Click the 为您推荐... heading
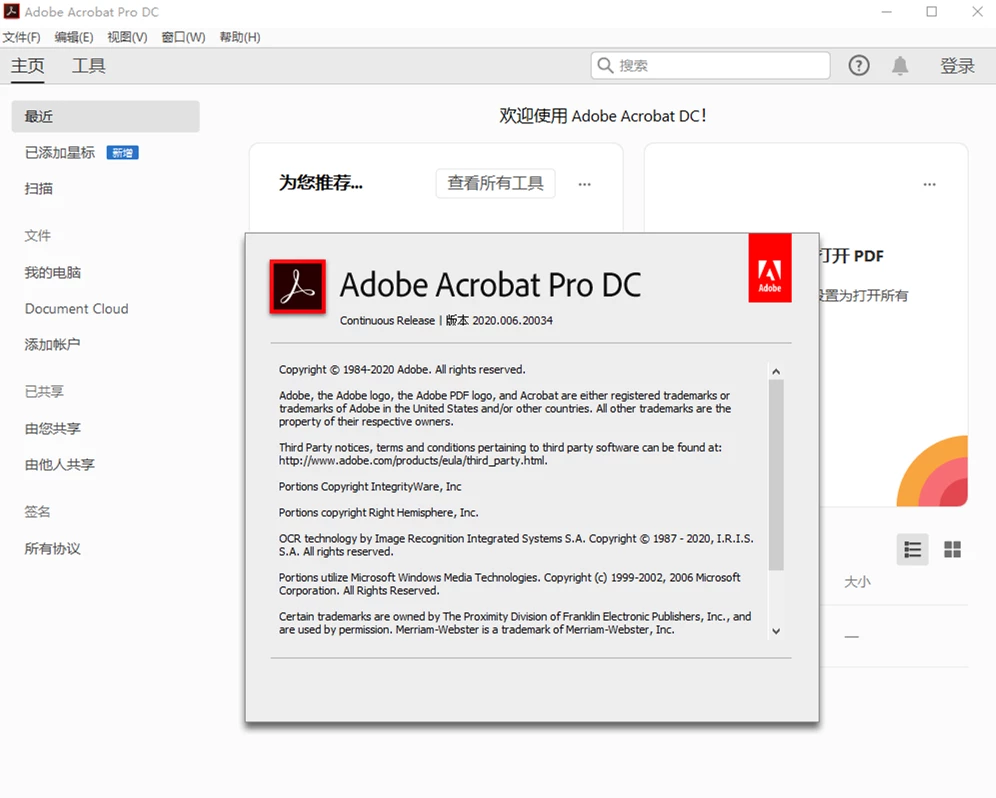 point(321,183)
